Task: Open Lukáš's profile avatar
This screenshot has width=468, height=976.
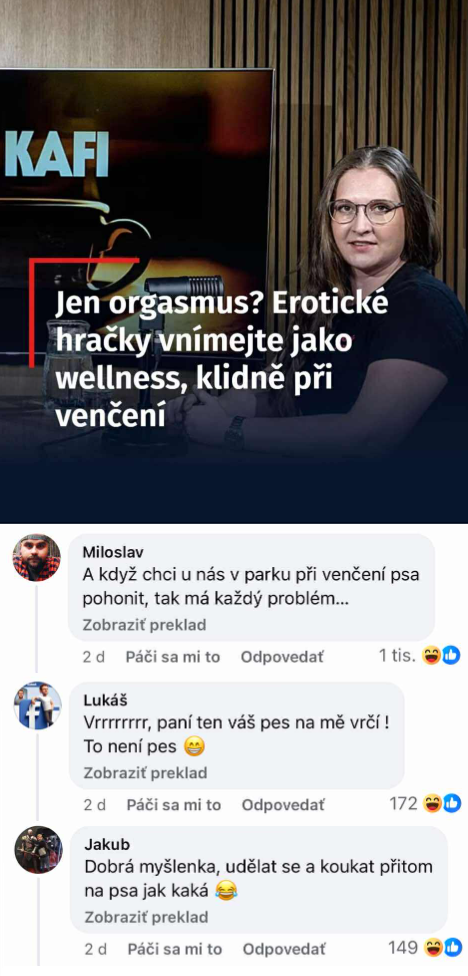Action: pyautogui.click(x=38, y=705)
